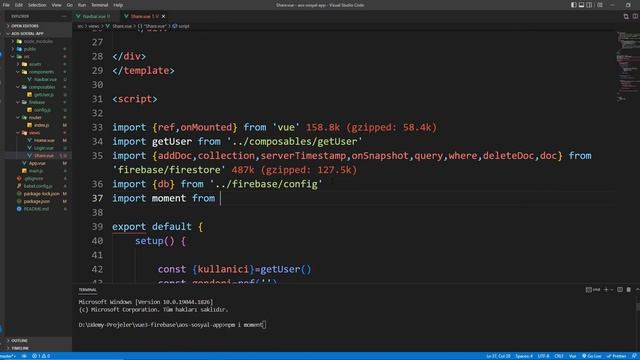The width and height of the screenshot is (640, 360).
Task: Collapse the src folder
Action: (x=27, y=56)
